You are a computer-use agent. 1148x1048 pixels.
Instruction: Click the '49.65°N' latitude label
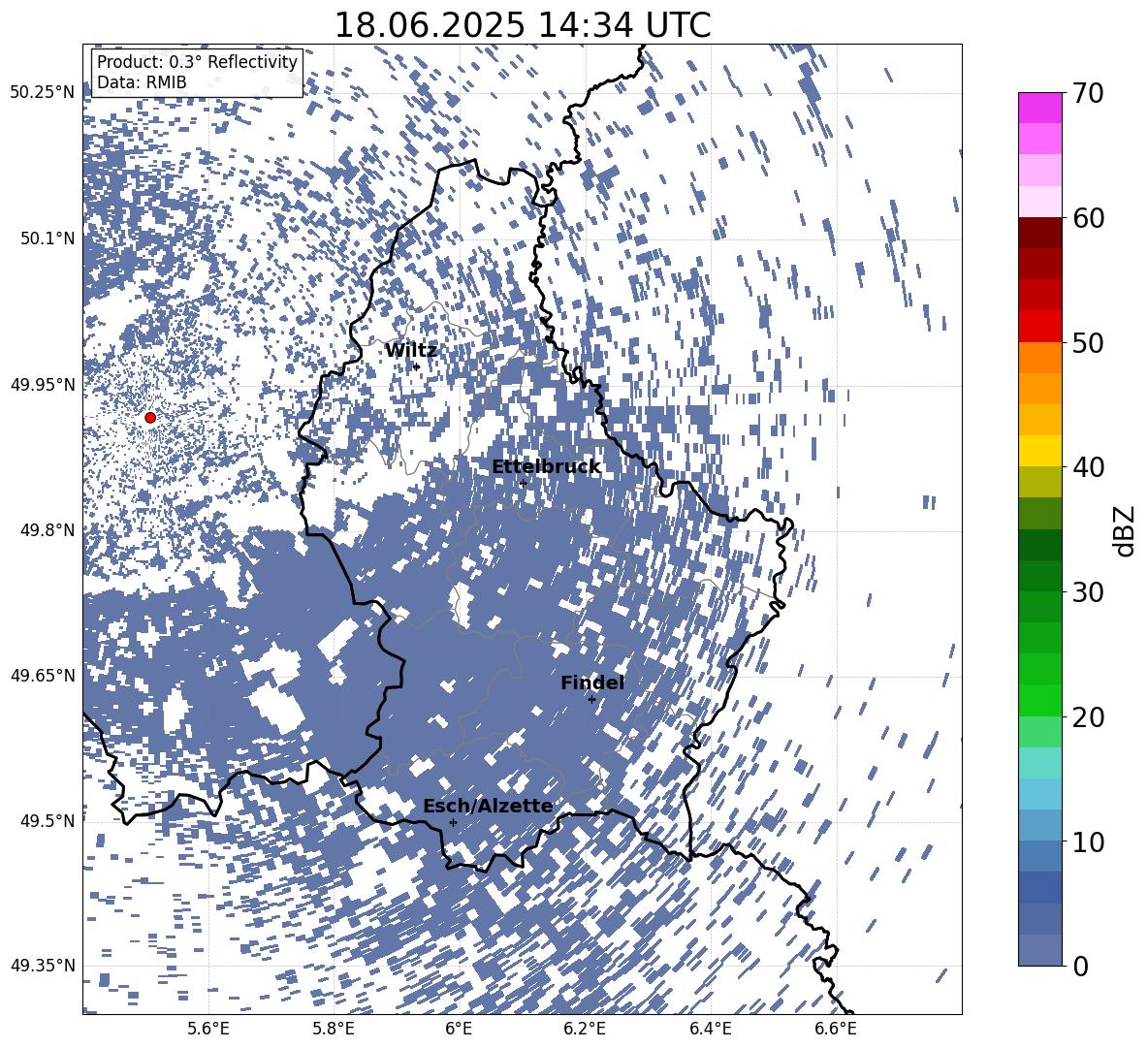point(44,675)
